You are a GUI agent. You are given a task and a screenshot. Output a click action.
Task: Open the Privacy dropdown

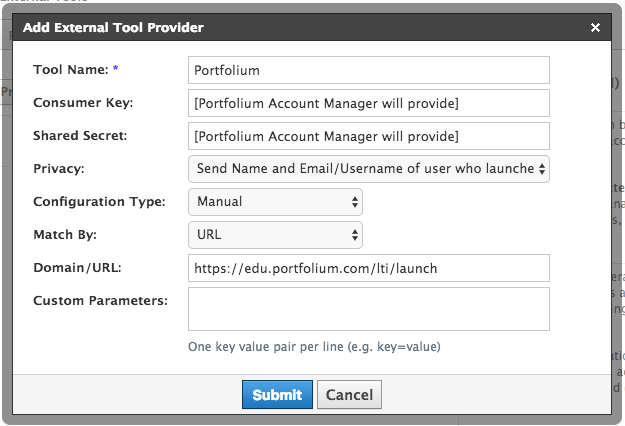coord(368,169)
